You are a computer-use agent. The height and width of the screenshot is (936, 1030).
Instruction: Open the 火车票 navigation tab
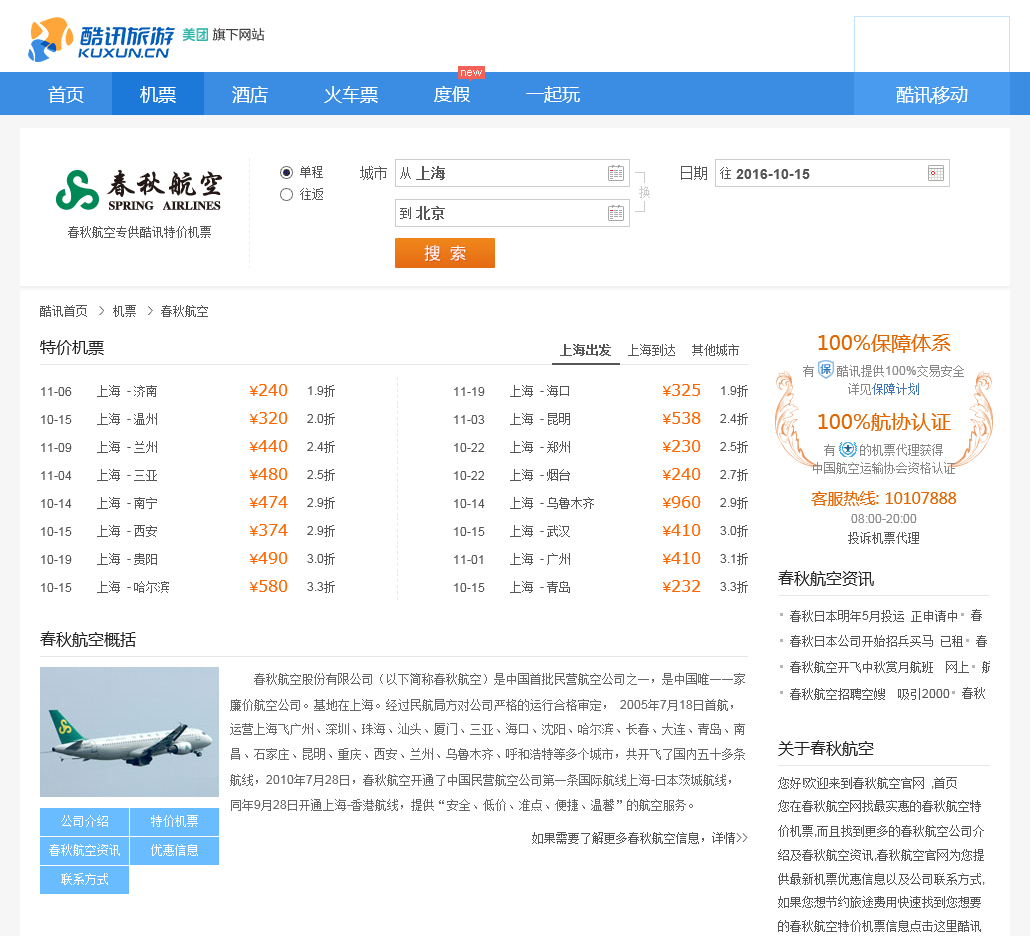351,94
